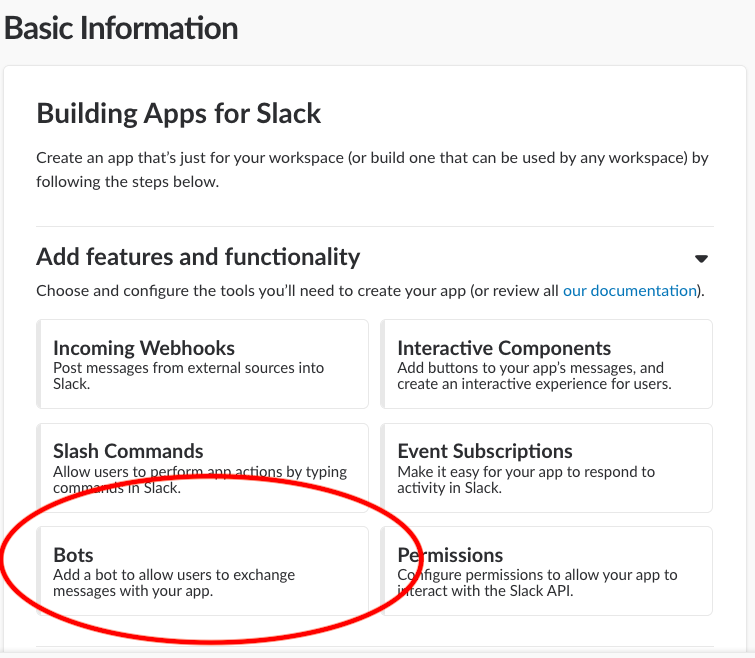Screen dimensions: 755x658
Task: Click the Add features and functionality heading
Action: [198, 257]
